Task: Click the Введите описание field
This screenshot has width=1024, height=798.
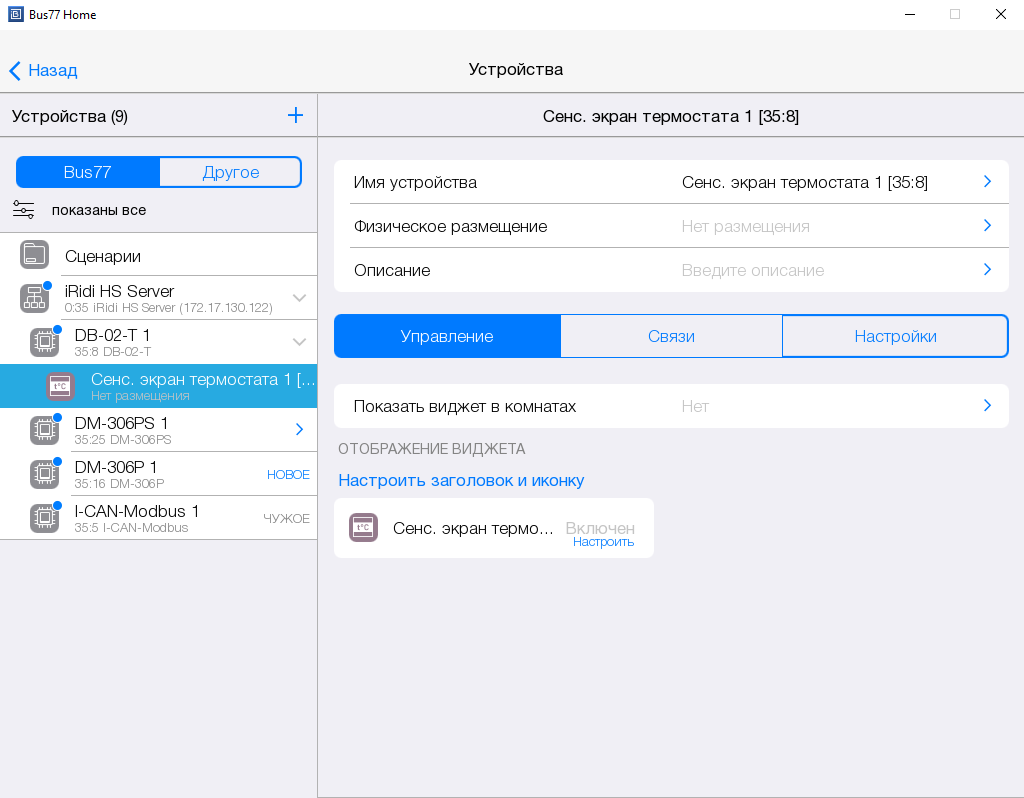Action: pos(752,270)
